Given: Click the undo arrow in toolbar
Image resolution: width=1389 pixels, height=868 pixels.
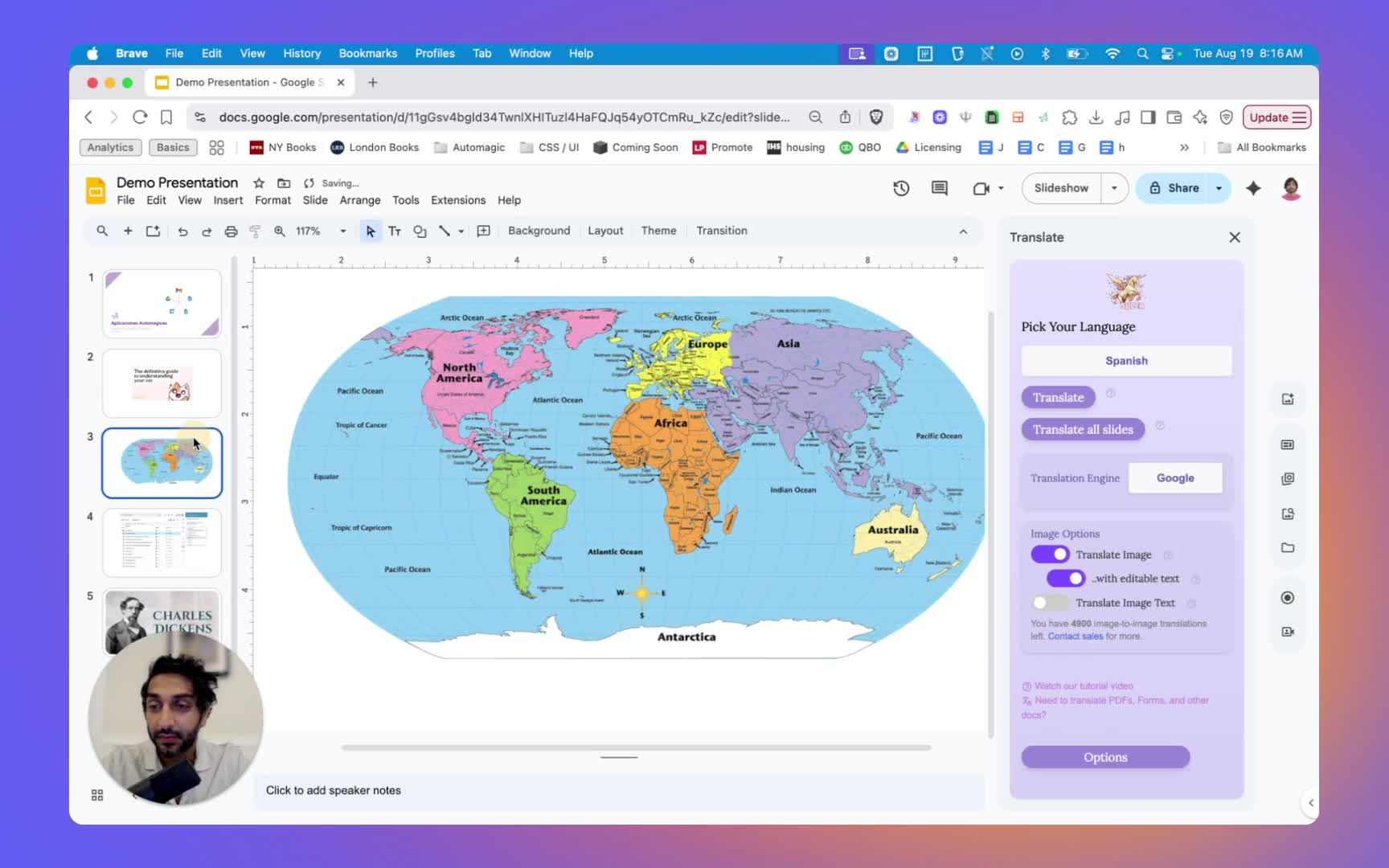Looking at the screenshot, I should click(182, 231).
